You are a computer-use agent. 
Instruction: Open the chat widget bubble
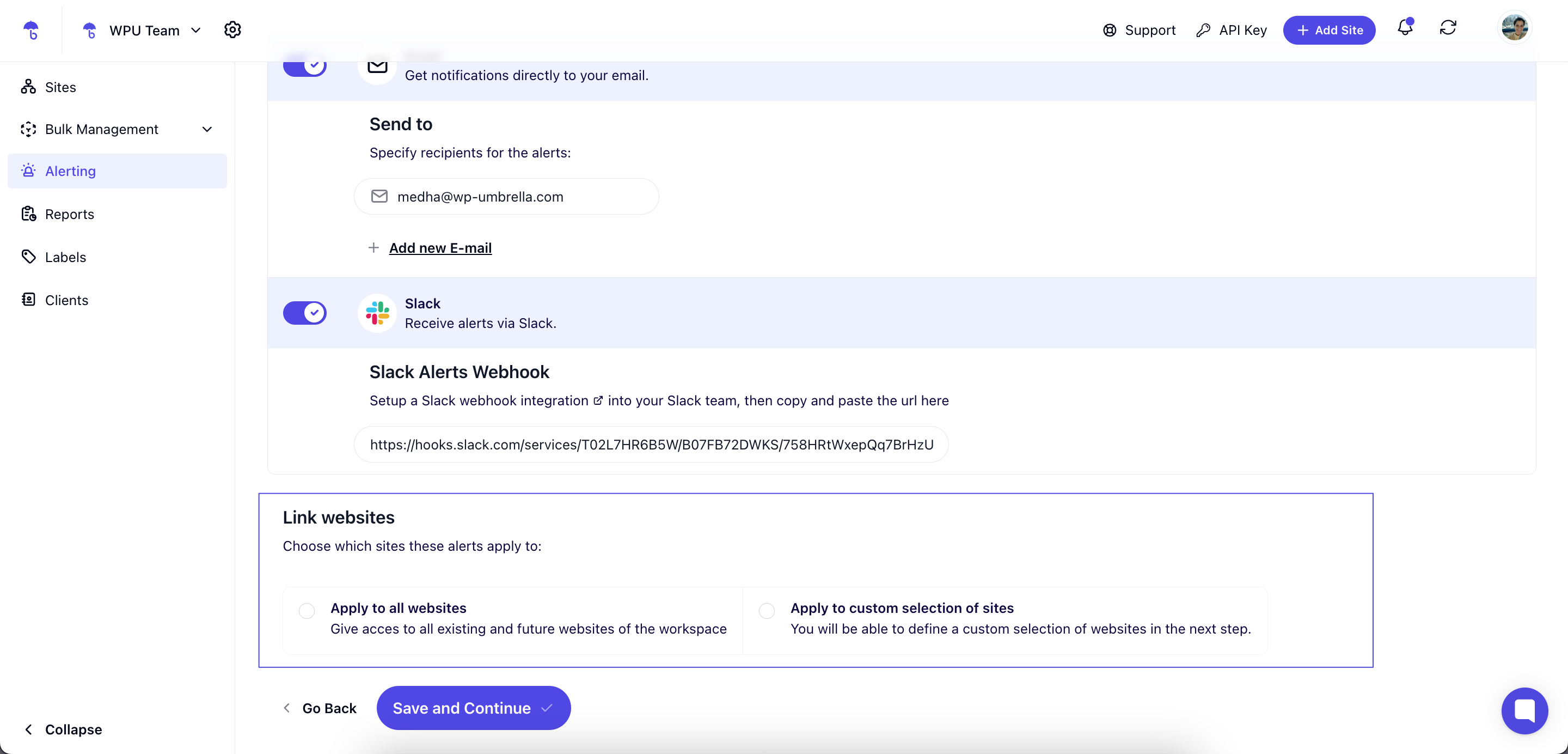[x=1524, y=710]
